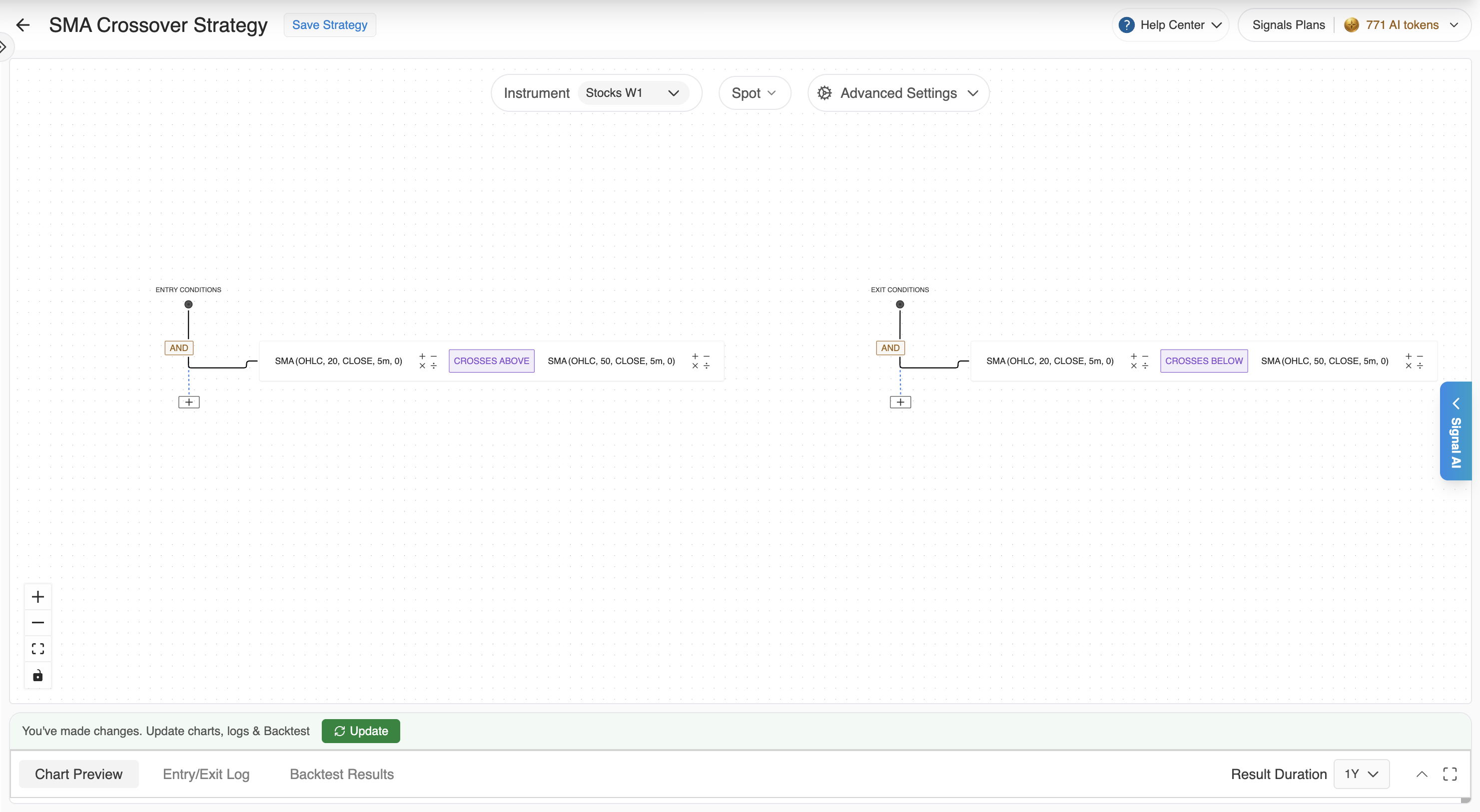Click the green Update button
The image size is (1480, 812).
361,731
